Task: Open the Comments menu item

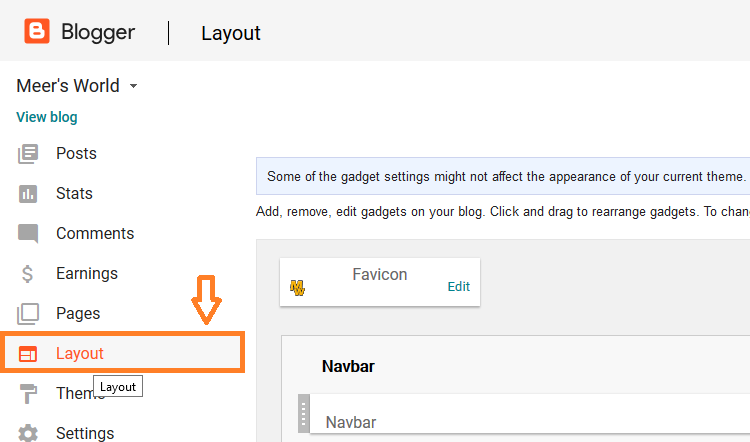Action: pos(95,233)
